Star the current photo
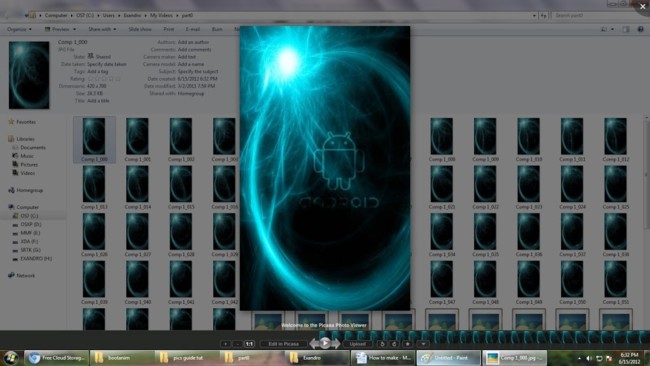 [407, 344]
